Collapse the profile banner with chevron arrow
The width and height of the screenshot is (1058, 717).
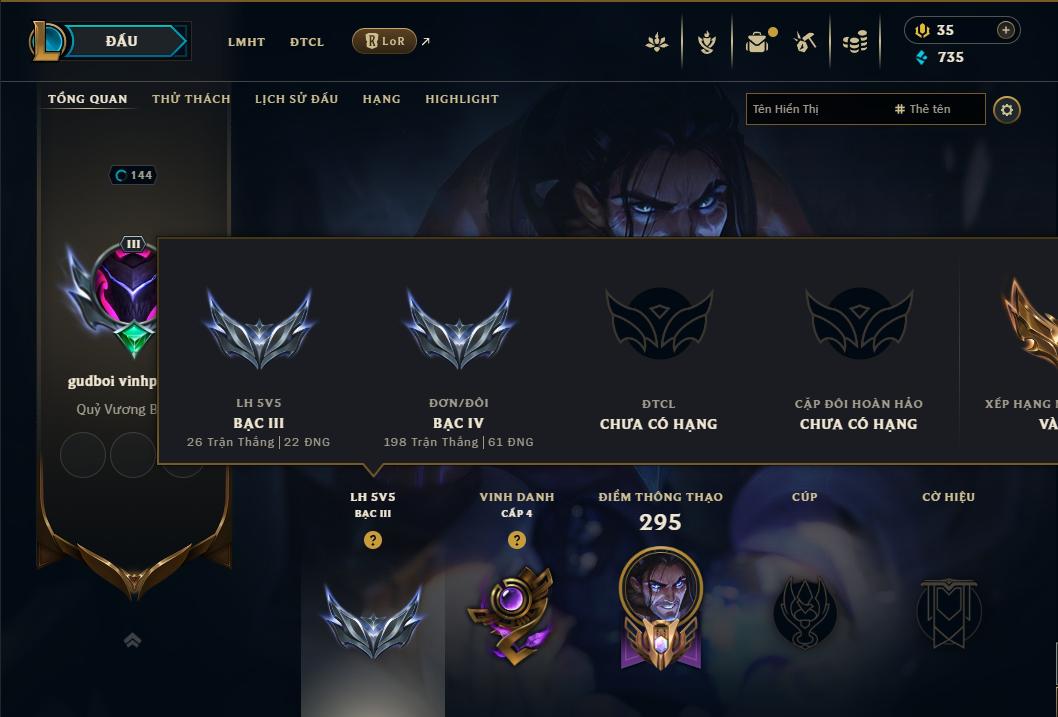(132, 640)
